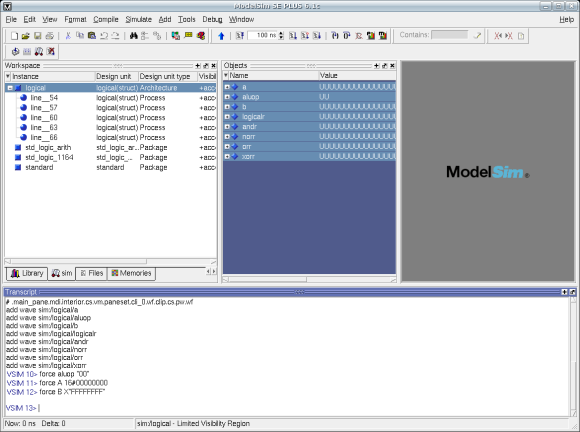Expand signal aluop in Objects pane
The width and height of the screenshot is (580, 432).
(227, 97)
